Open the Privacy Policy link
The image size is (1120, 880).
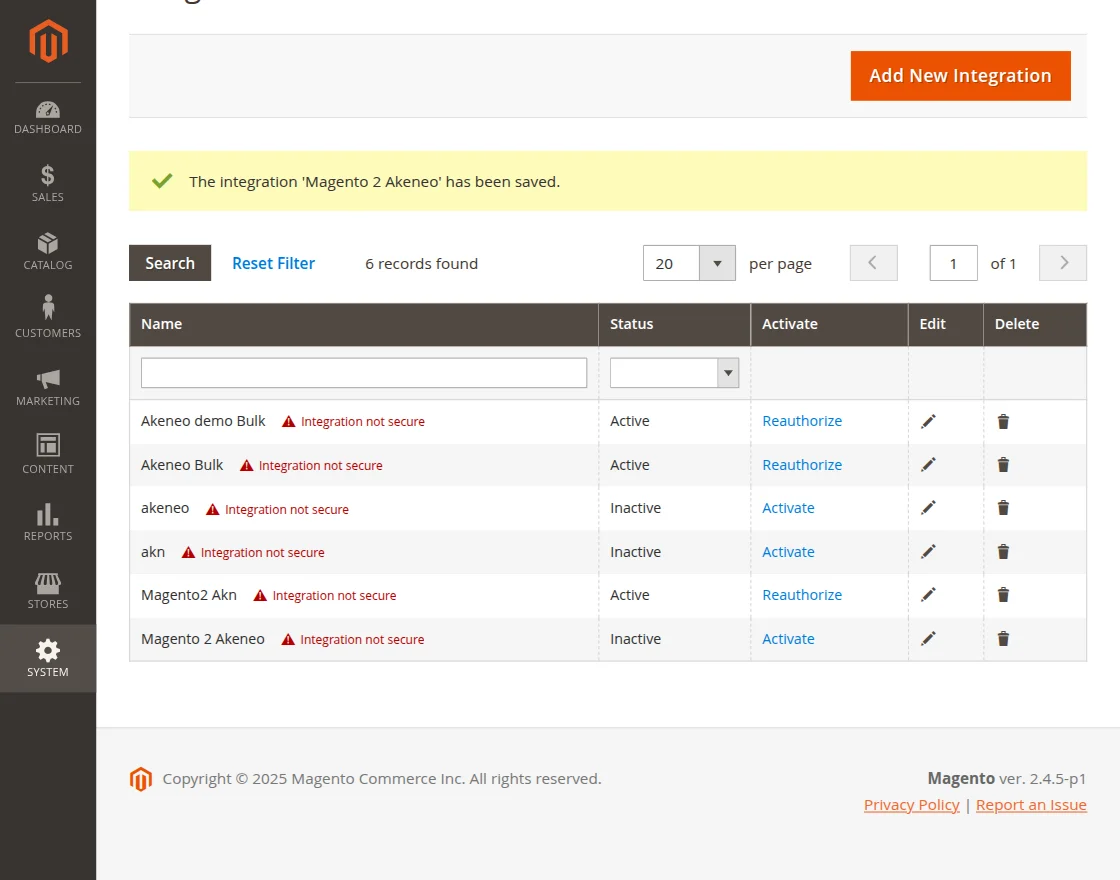tap(911, 804)
